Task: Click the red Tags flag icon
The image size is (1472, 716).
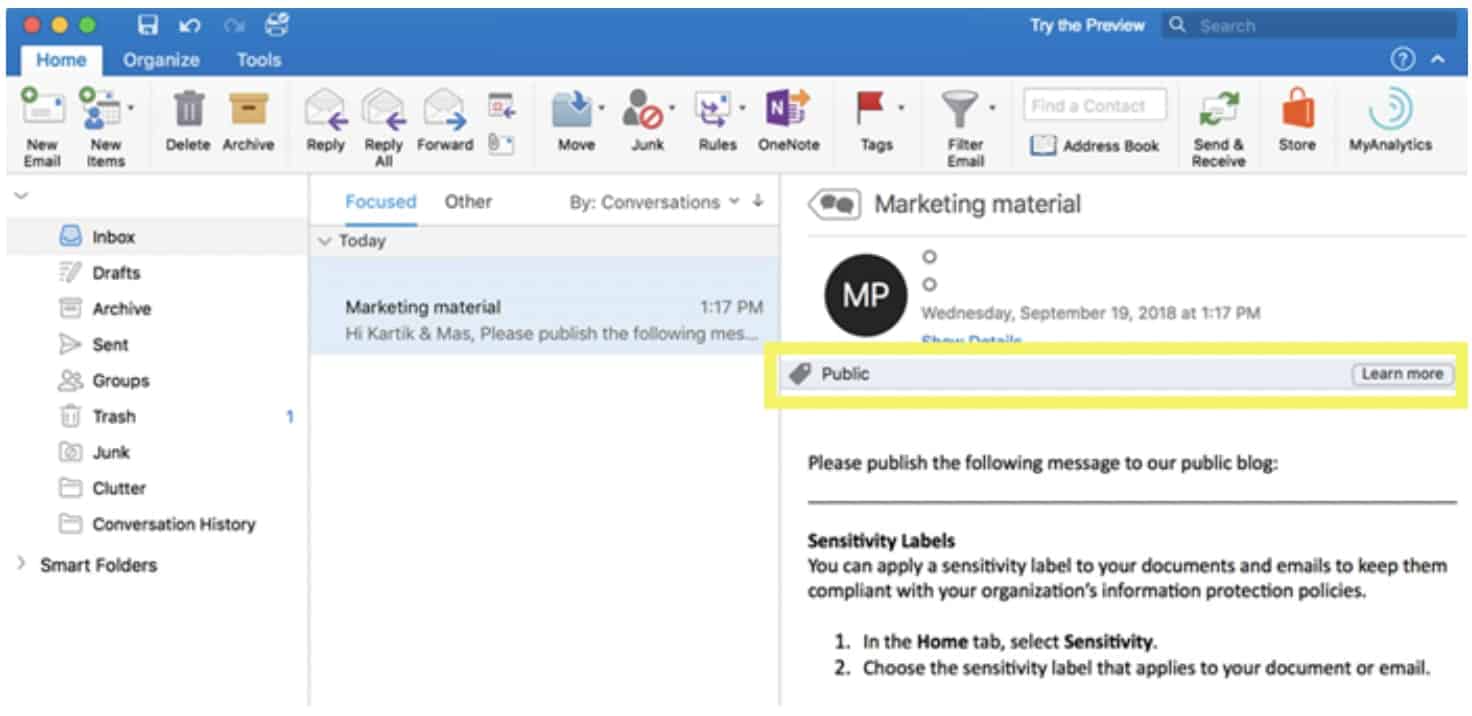Action: pos(870,109)
